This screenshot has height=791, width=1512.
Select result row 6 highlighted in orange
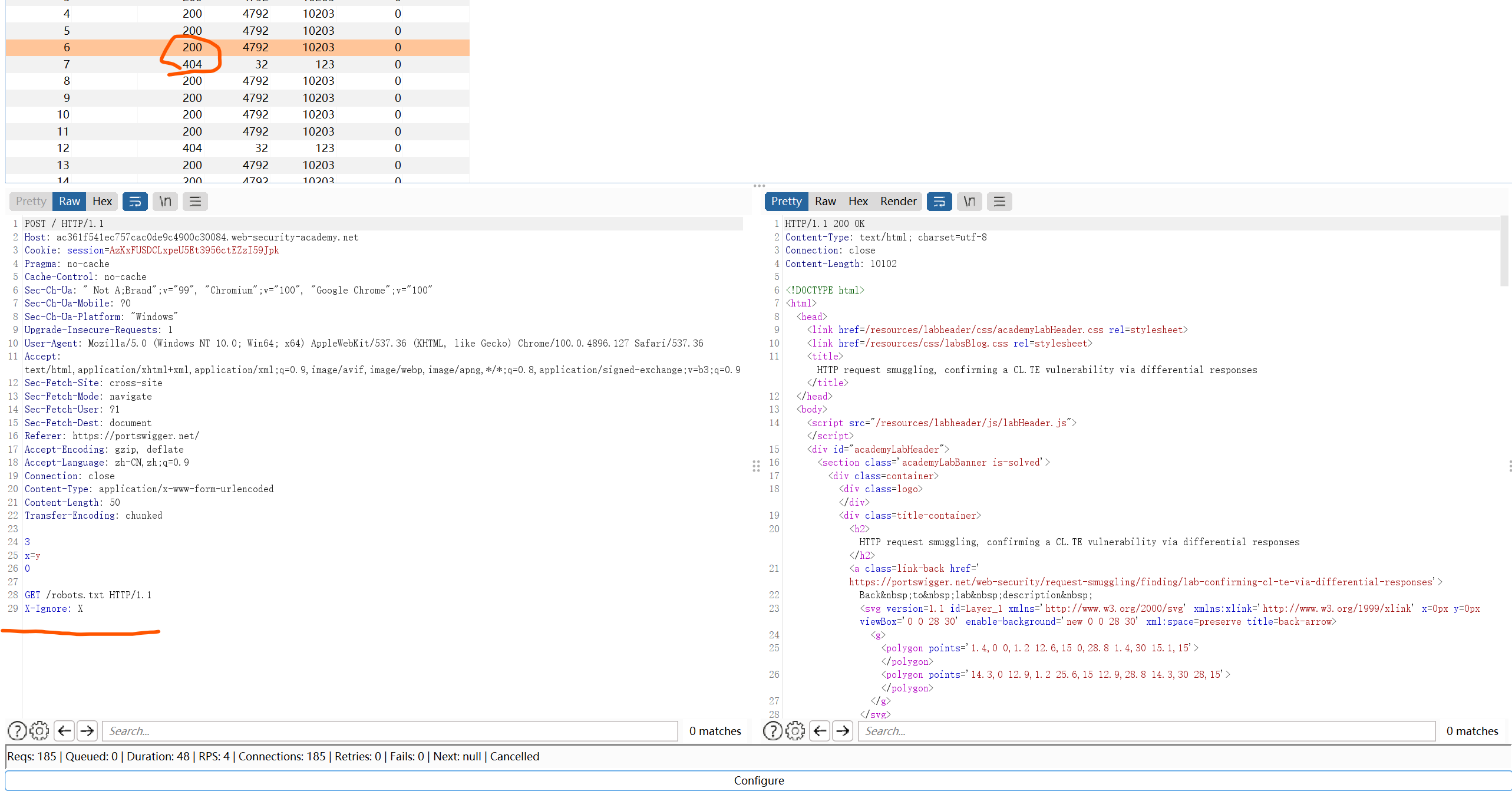tap(237, 47)
